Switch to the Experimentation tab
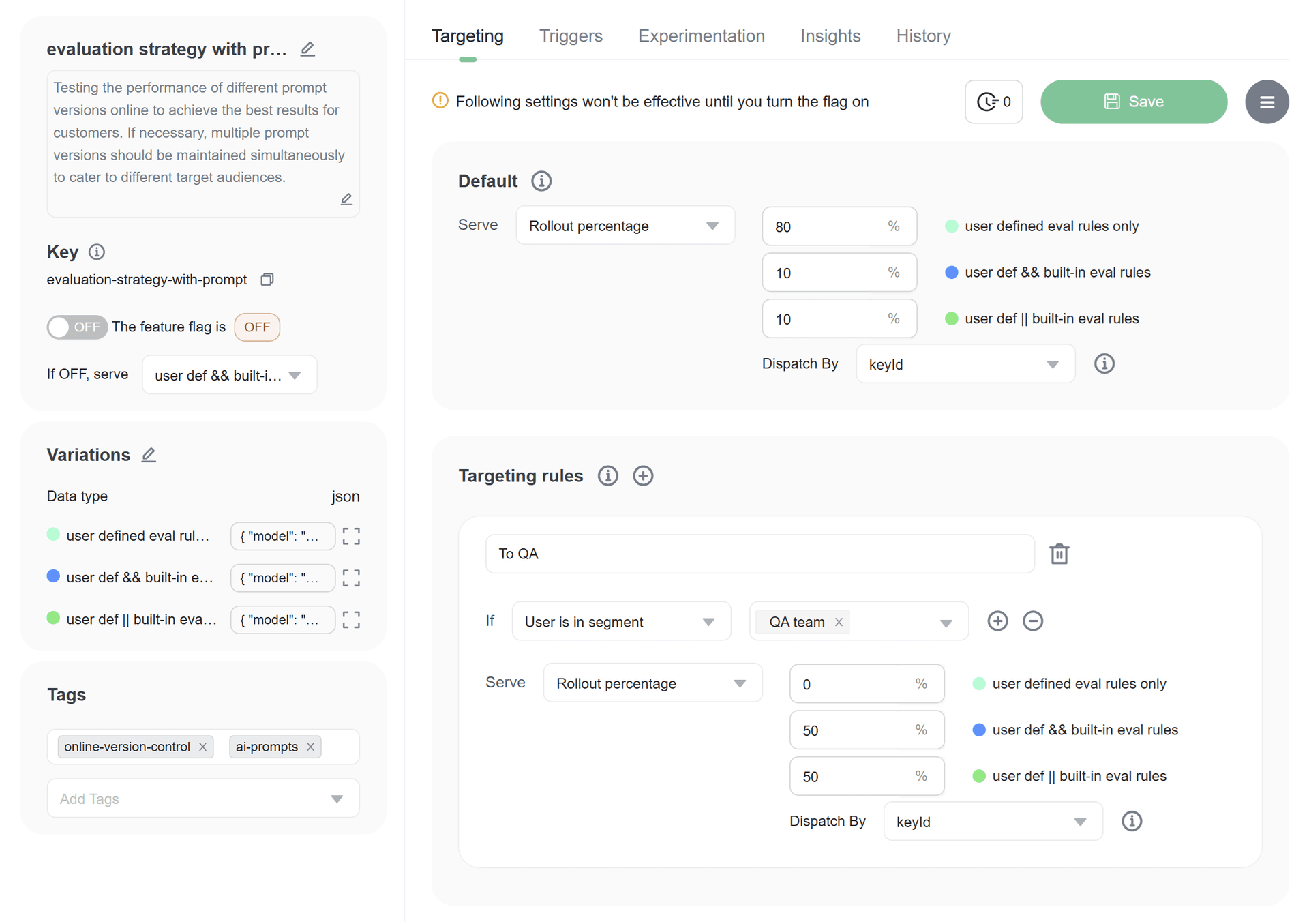 pos(701,36)
